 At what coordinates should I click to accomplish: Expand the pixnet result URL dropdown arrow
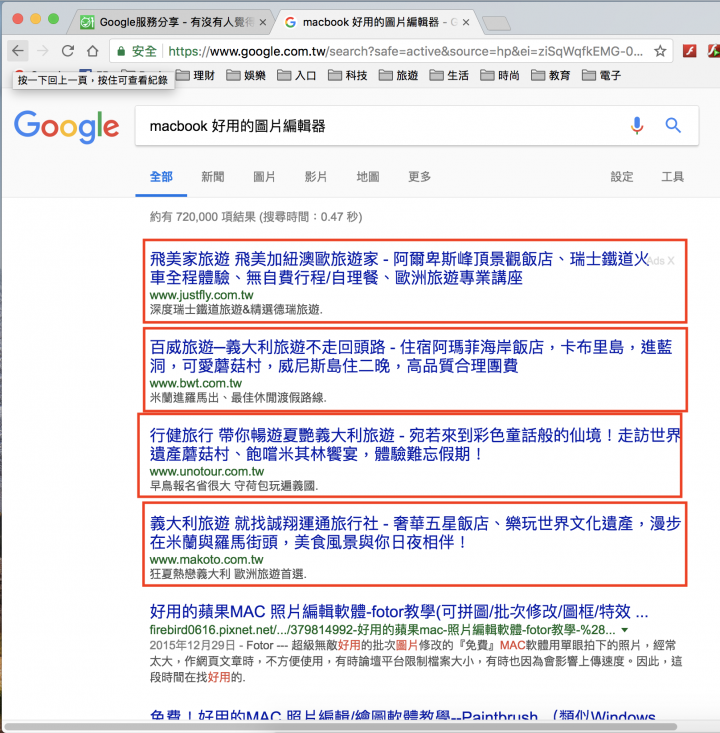pyautogui.click(x=625, y=630)
